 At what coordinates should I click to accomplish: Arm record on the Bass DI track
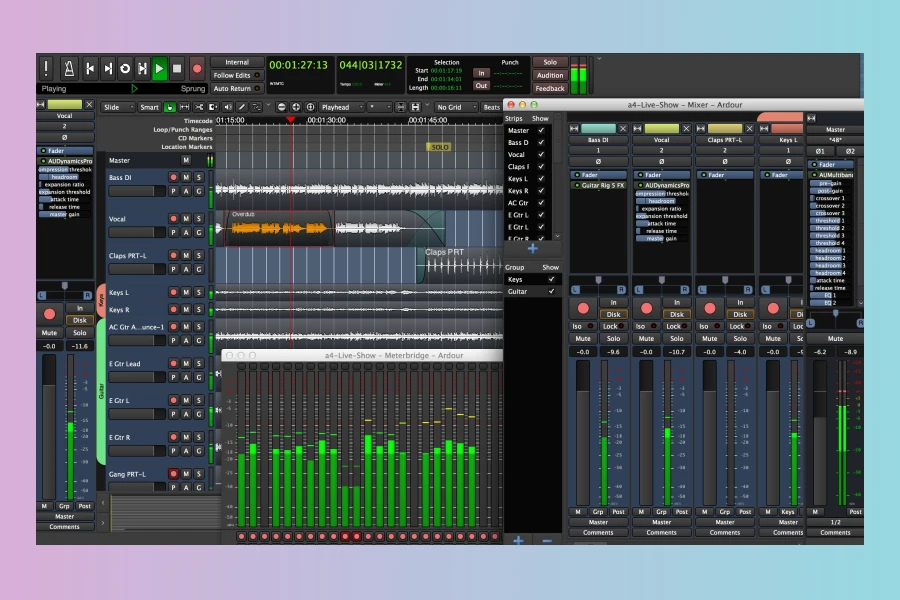[x=173, y=177]
